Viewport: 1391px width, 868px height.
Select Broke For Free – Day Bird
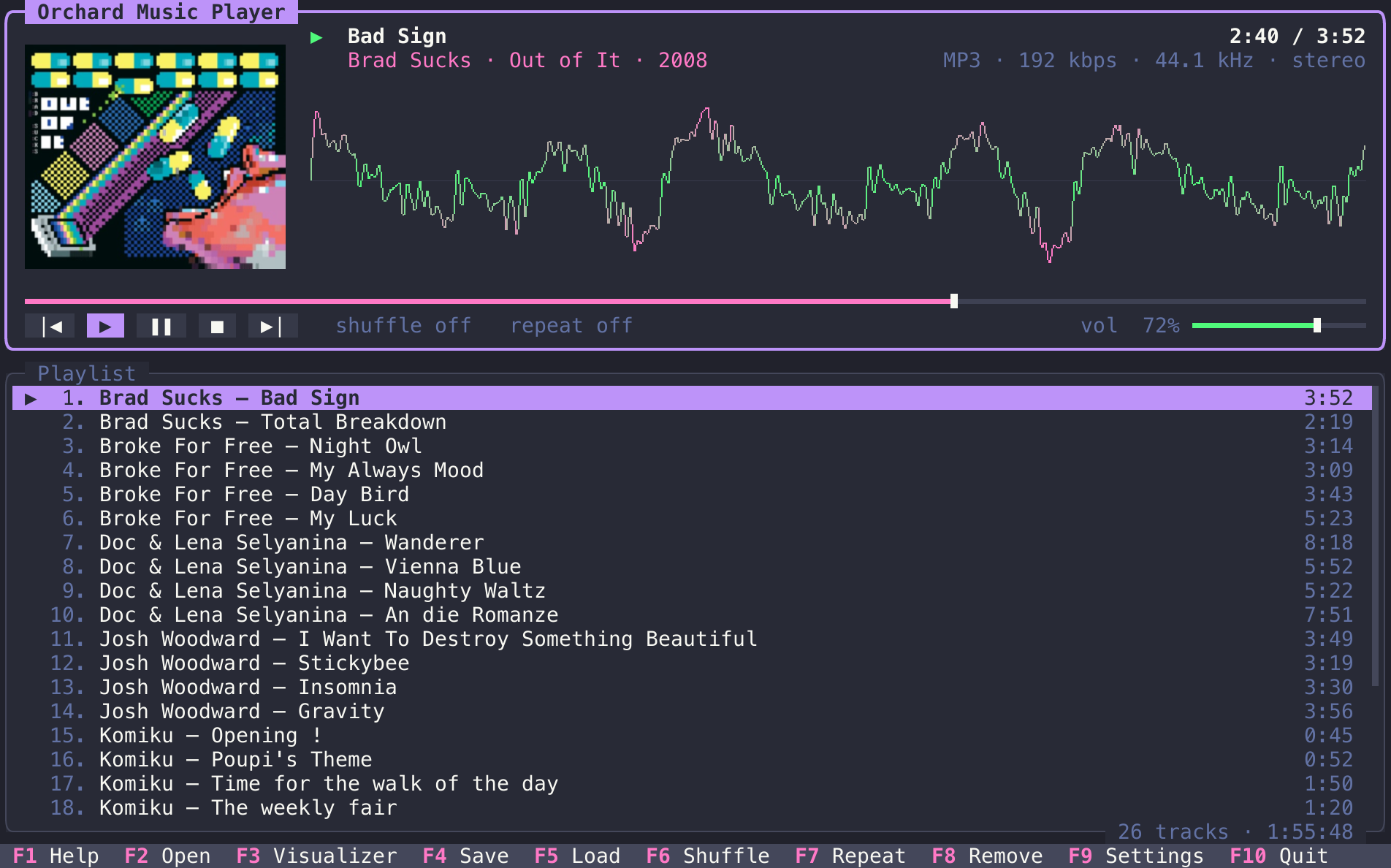(692, 495)
